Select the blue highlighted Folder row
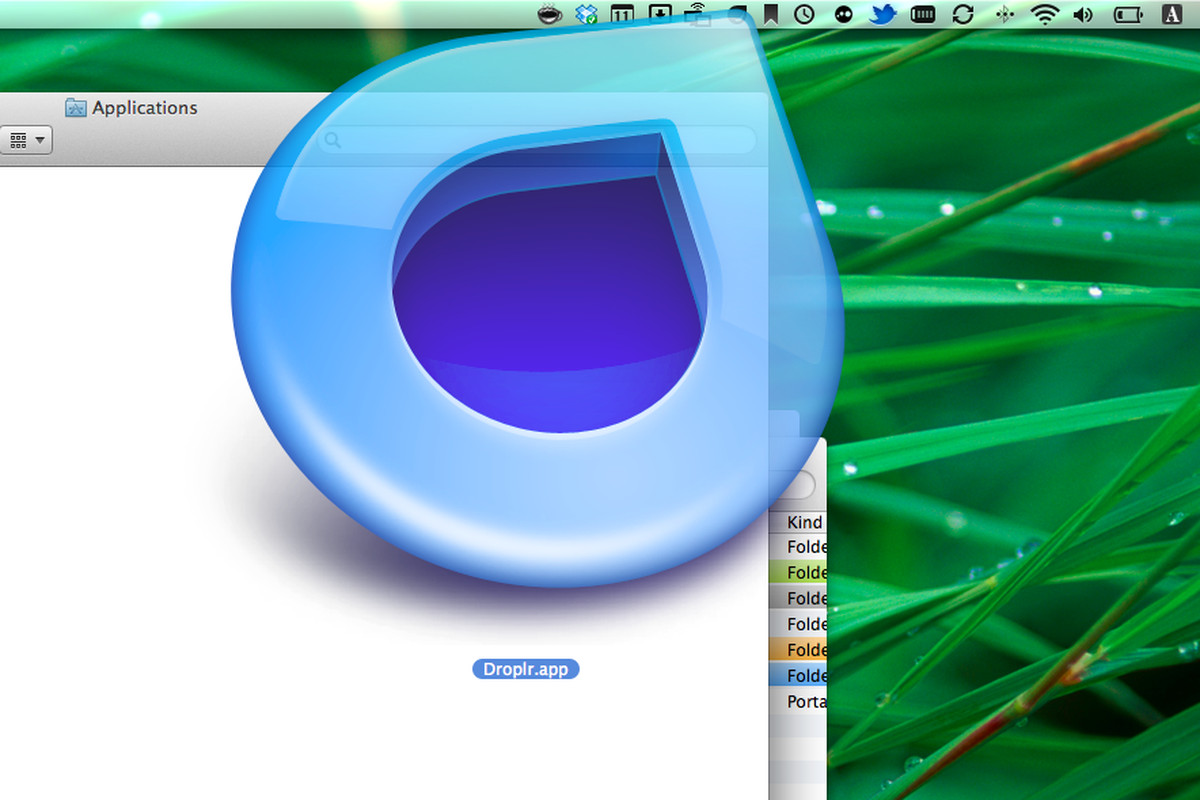The height and width of the screenshot is (800, 1200). point(798,676)
